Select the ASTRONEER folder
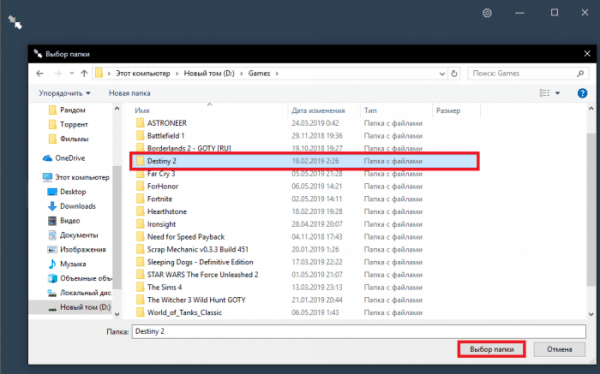Screen dimensions: 600x374 pyautogui.click(x=161, y=123)
